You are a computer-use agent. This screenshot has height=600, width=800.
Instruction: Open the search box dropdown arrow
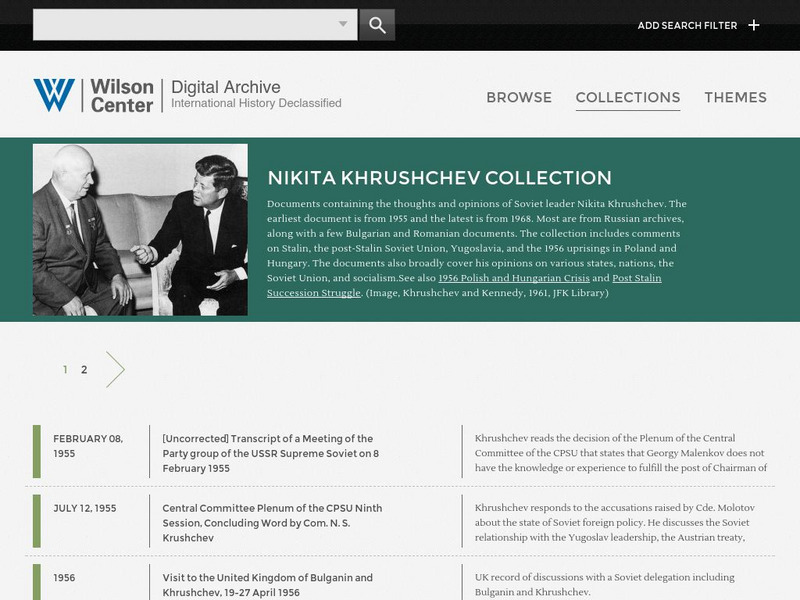pos(343,24)
